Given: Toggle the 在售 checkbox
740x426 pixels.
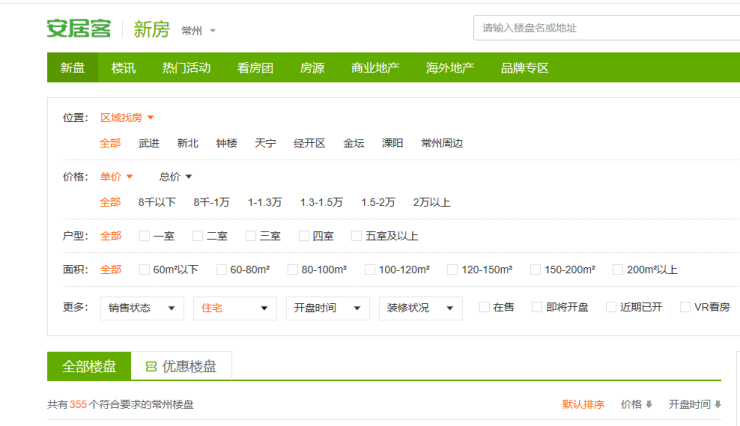Looking at the screenshot, I should pyautogui.click(x=485, y=307).
